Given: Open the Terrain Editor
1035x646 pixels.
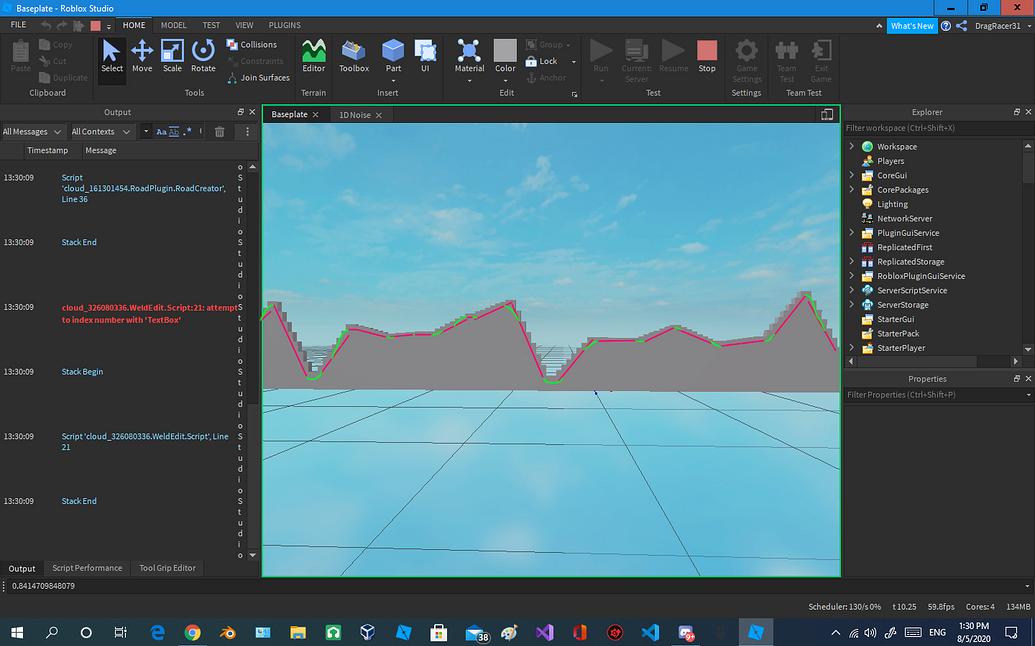Looking at the screenshot, I should (x=314, y=57).
